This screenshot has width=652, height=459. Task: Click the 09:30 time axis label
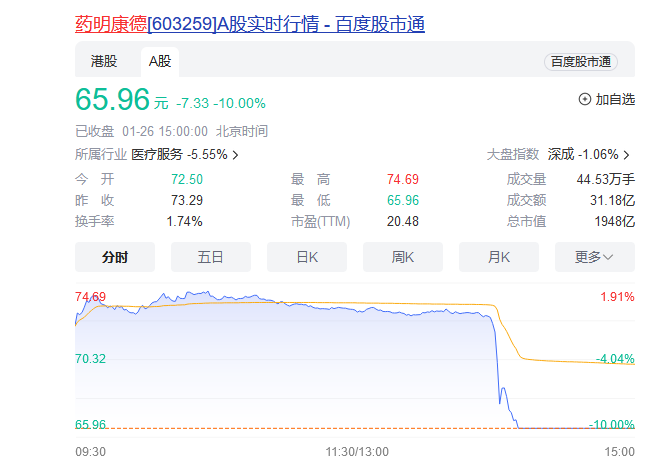point(90,452)
